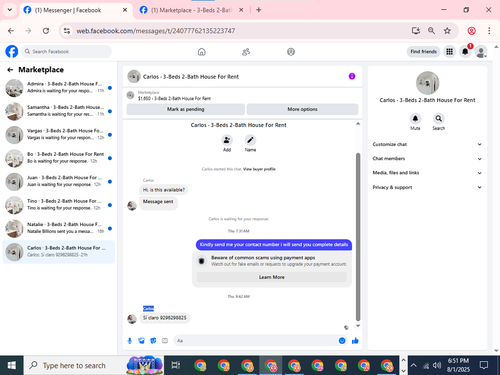Click the Mark as pending button
The image size is (500, 375).
186,109
